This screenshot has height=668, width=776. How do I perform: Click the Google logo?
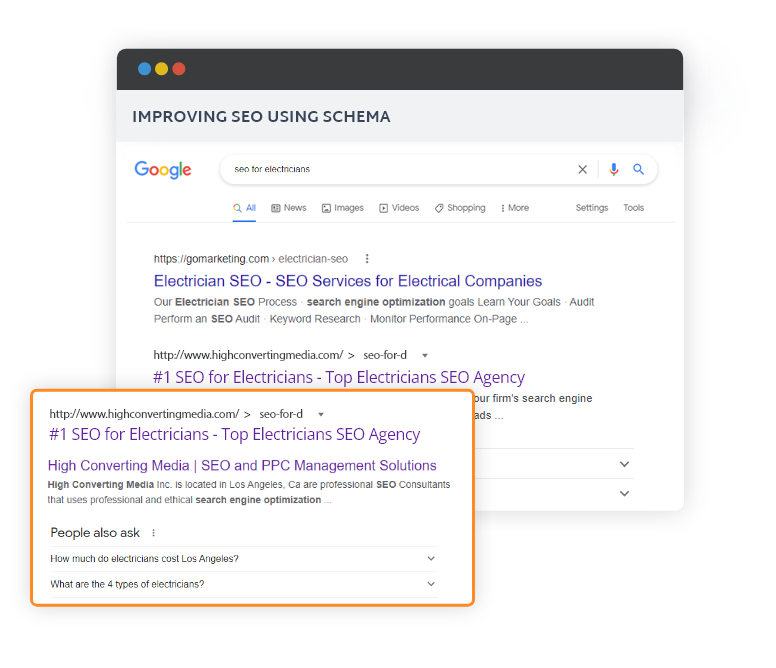click(163, 170)
